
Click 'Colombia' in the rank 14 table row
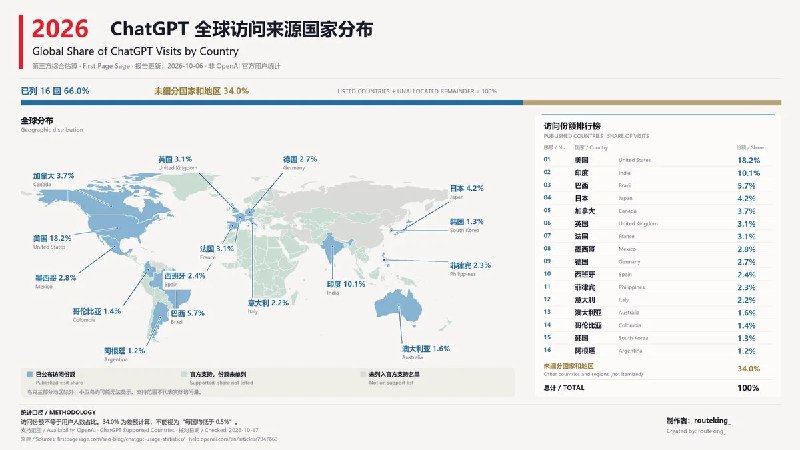pyautogui.click(x=630, y=325)
